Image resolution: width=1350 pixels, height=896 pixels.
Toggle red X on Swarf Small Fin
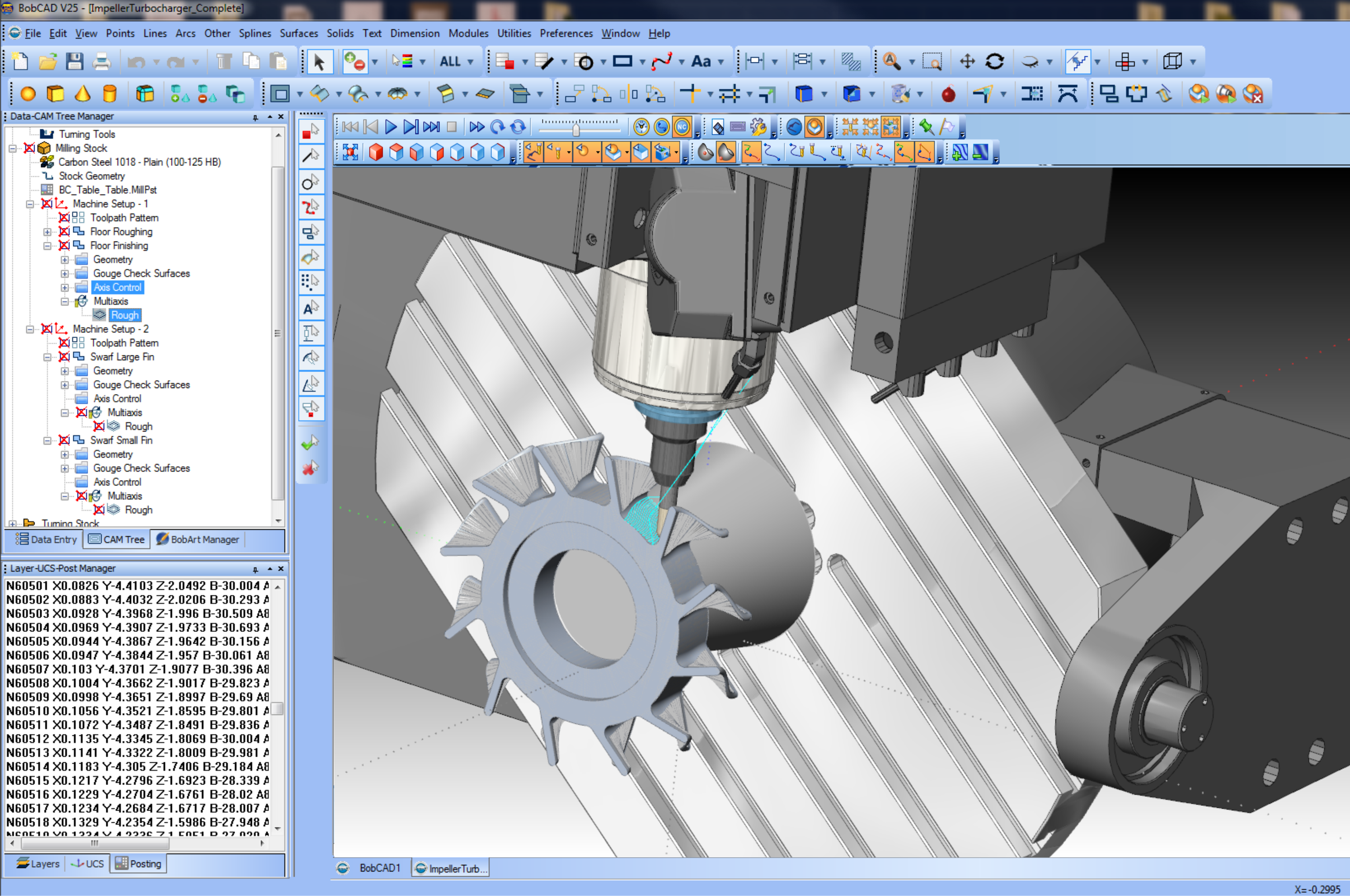point(64,440)
